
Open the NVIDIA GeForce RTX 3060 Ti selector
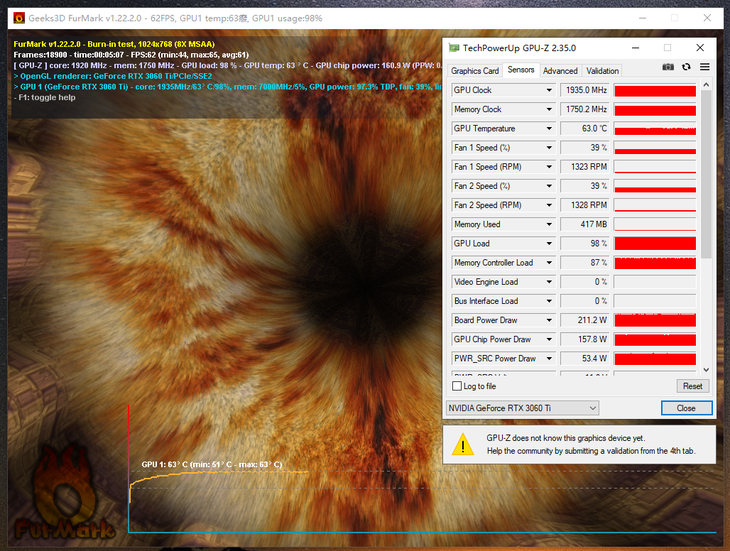pos(522,408)
